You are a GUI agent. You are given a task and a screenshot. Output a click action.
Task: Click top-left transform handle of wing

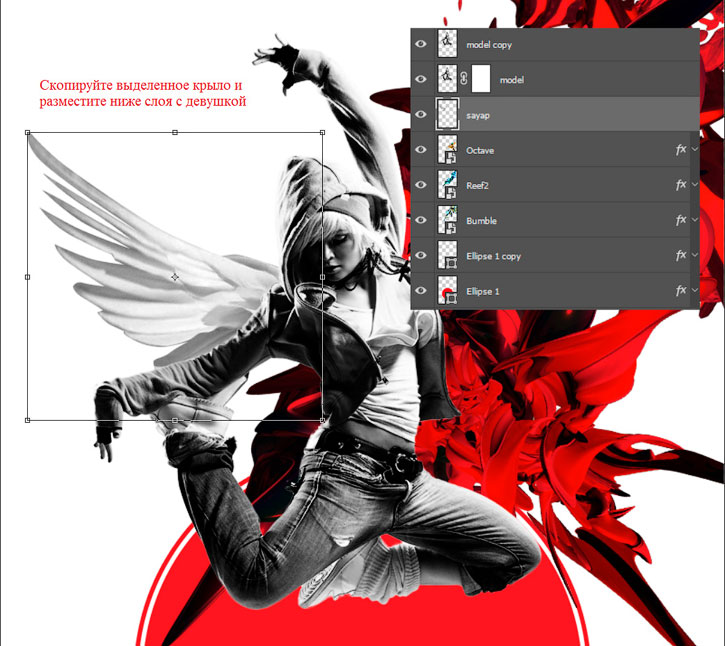pos(28,133)
